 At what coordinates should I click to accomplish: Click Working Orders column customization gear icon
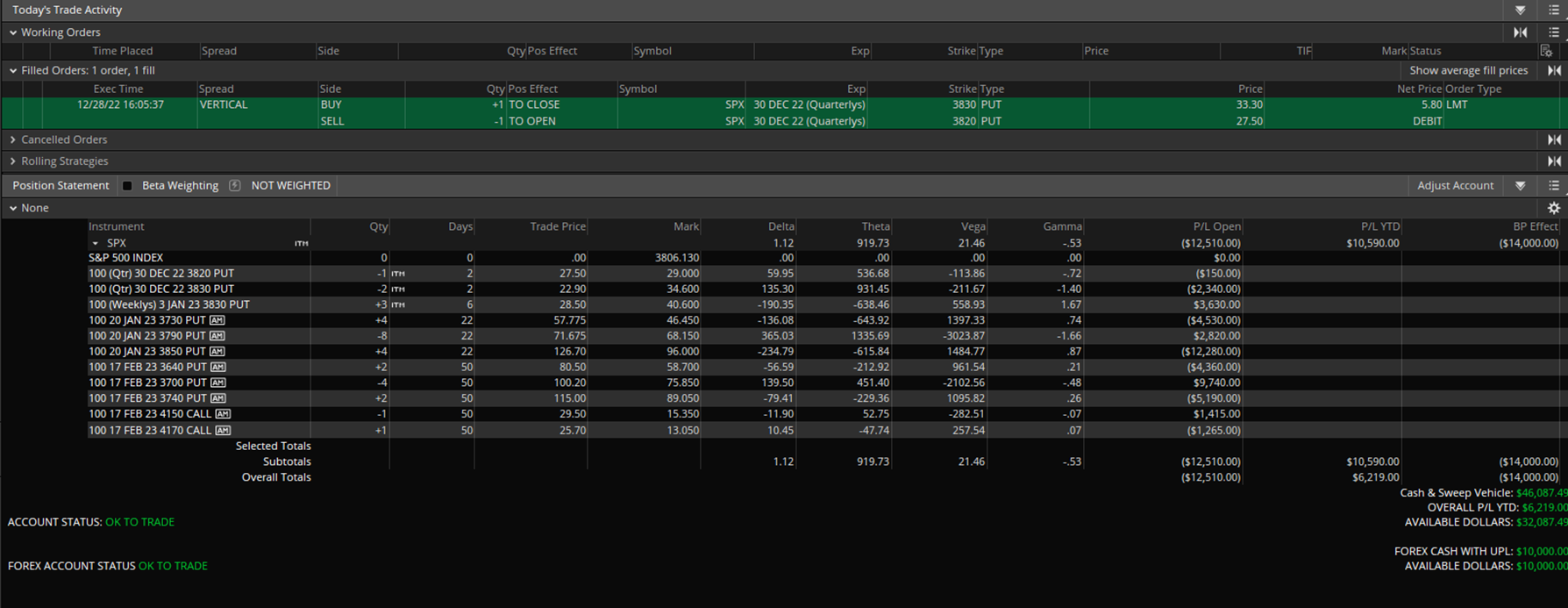click(1546, 51)
